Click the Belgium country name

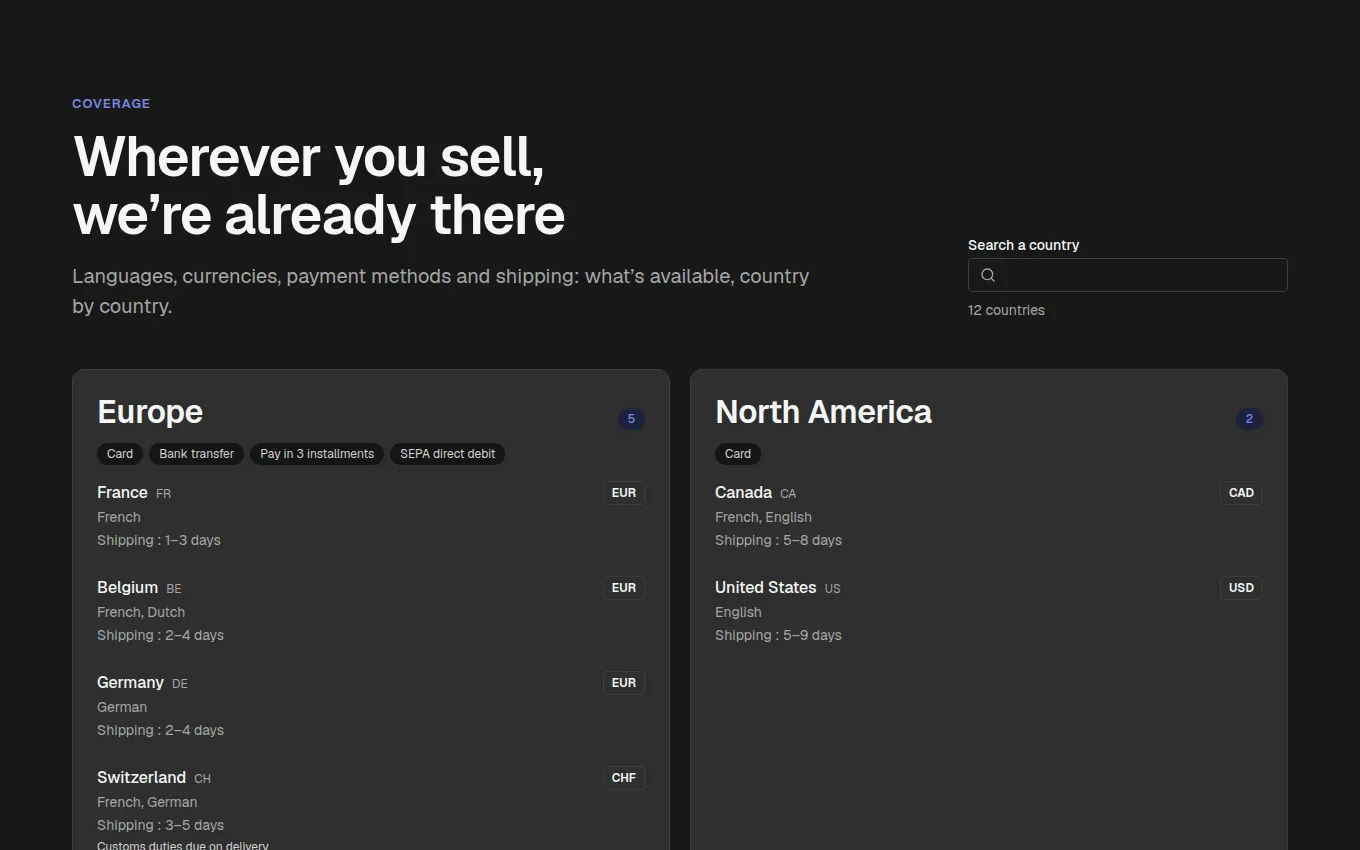[127, 587]
